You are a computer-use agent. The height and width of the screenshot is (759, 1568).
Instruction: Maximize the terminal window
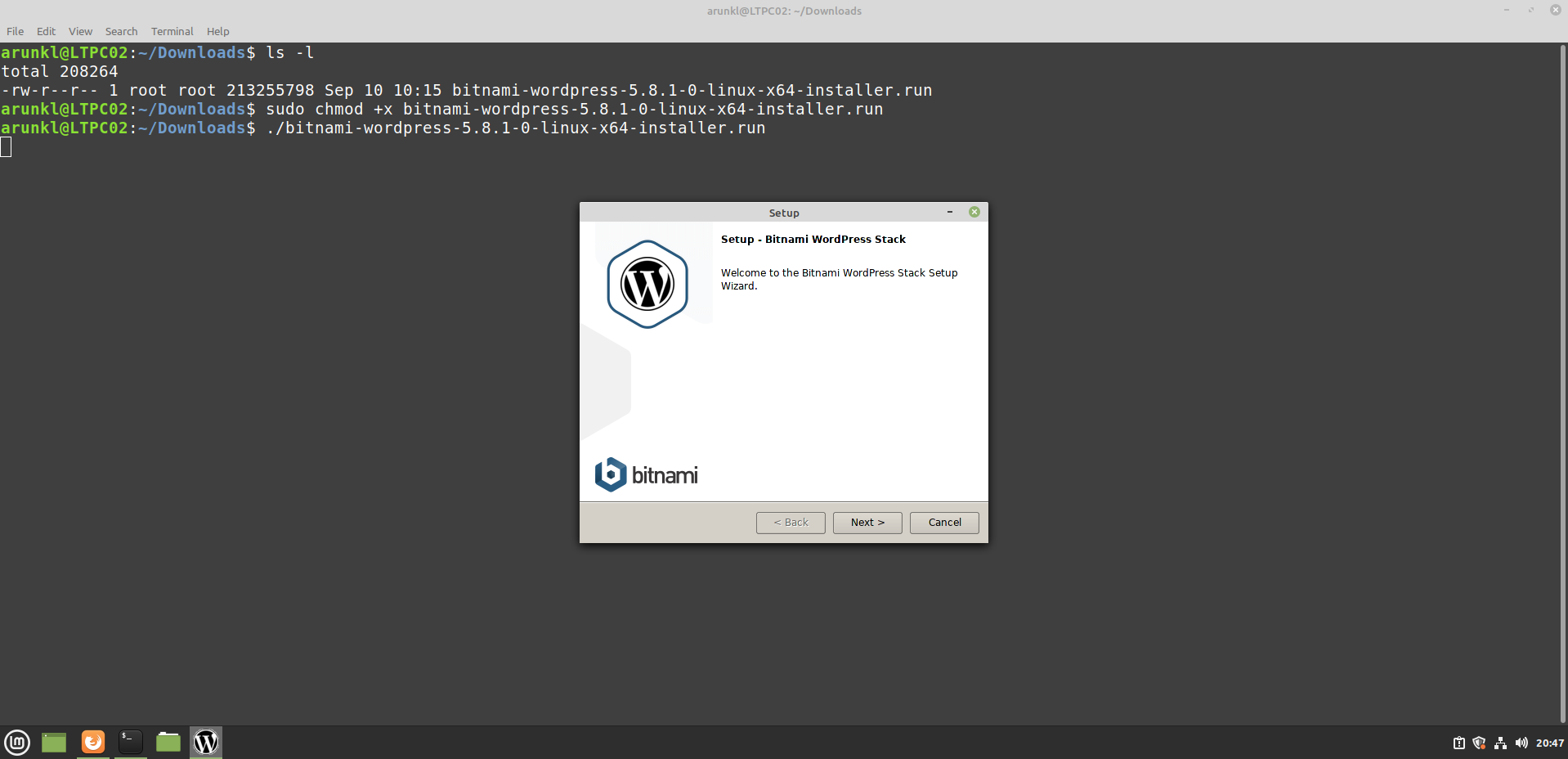(1531, 10)
